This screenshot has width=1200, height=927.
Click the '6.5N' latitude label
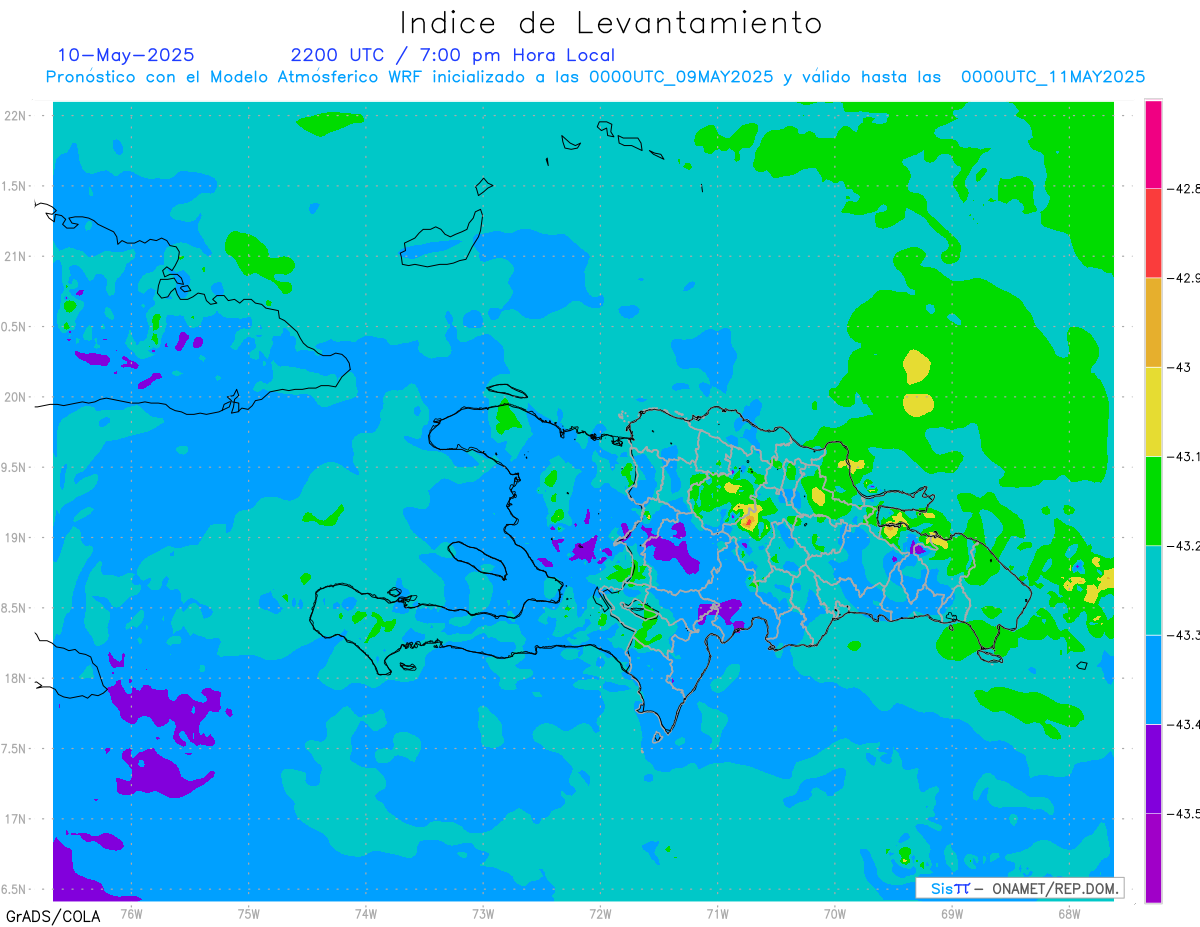(x=15, y=889)
